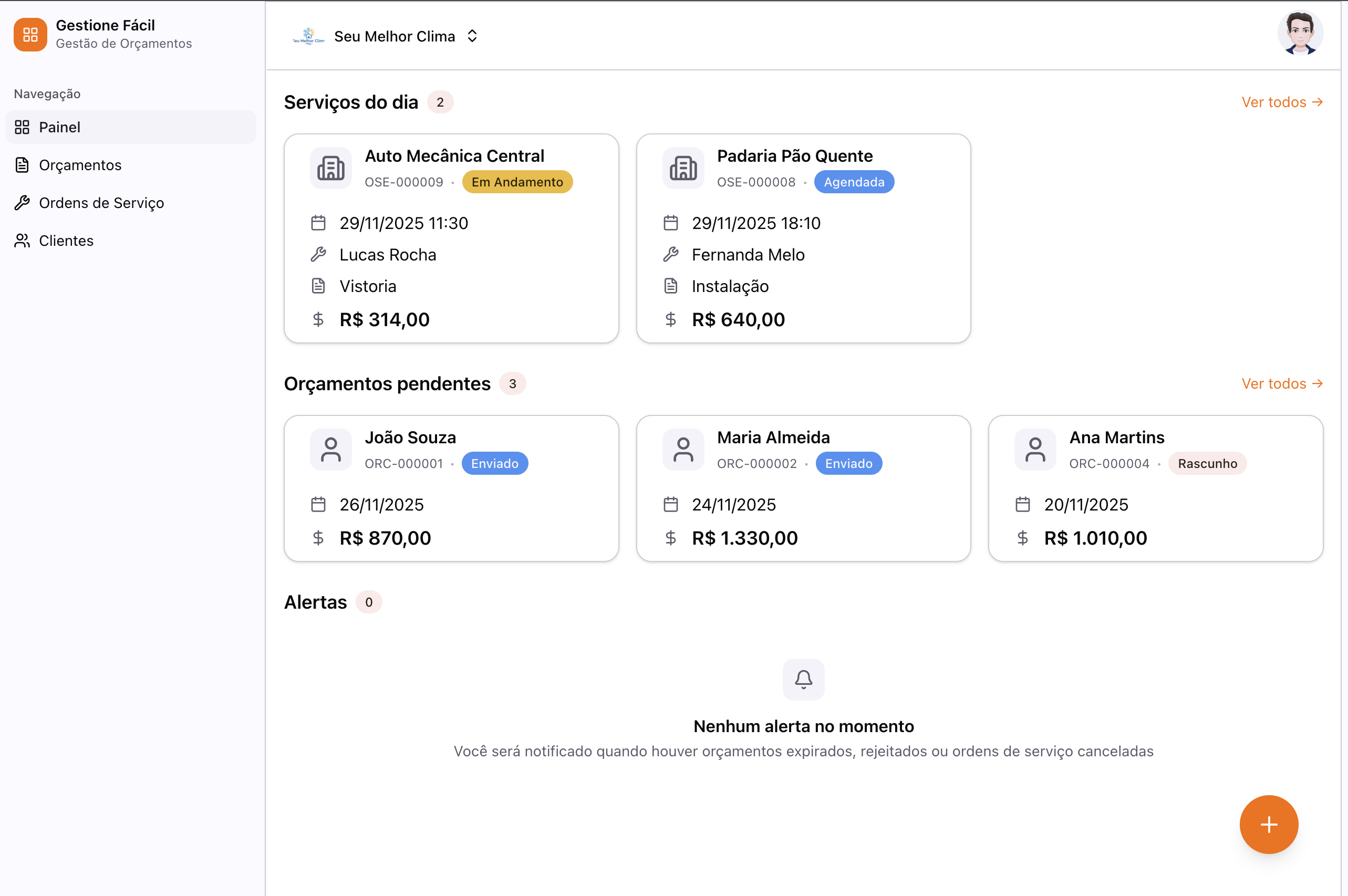This screenshot has width=1348, height=896.
Task: Click the Seu Melhor Clima company logo
Action: (x=308, y=36)
